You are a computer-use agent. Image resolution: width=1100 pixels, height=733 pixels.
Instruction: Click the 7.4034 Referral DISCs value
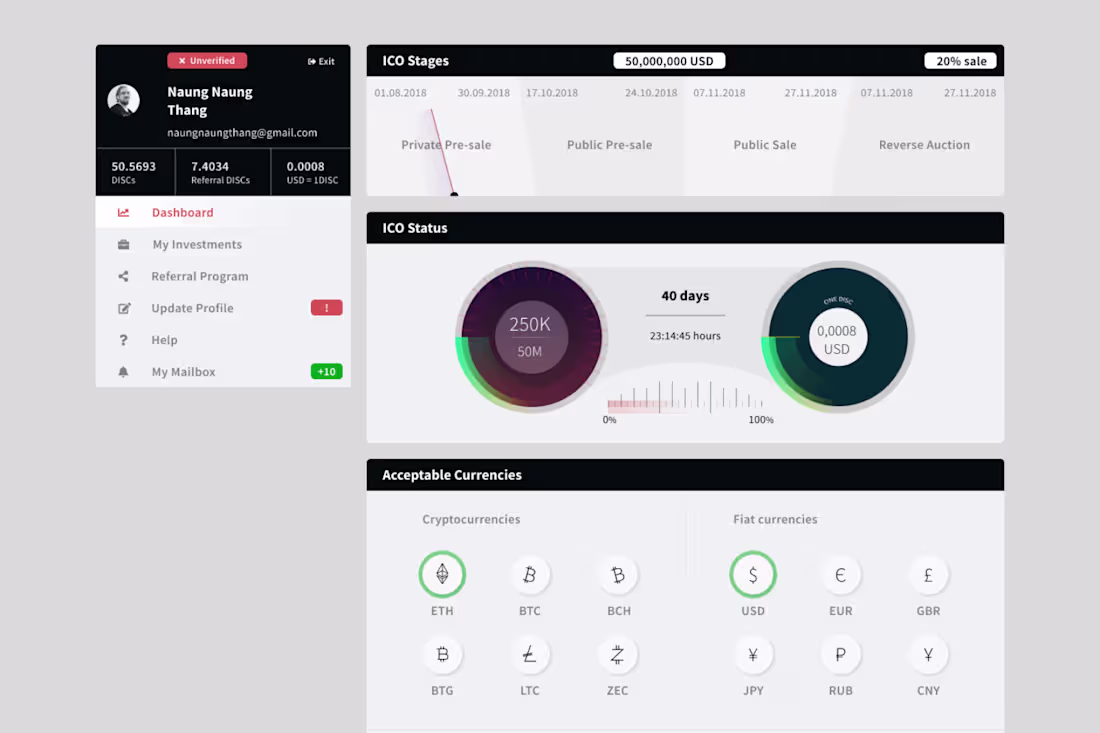(x=220, y=173)
